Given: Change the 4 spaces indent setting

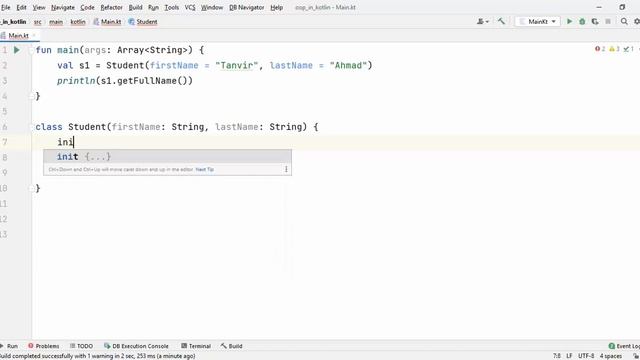Looking at the screenshot, I should (611, 356).
